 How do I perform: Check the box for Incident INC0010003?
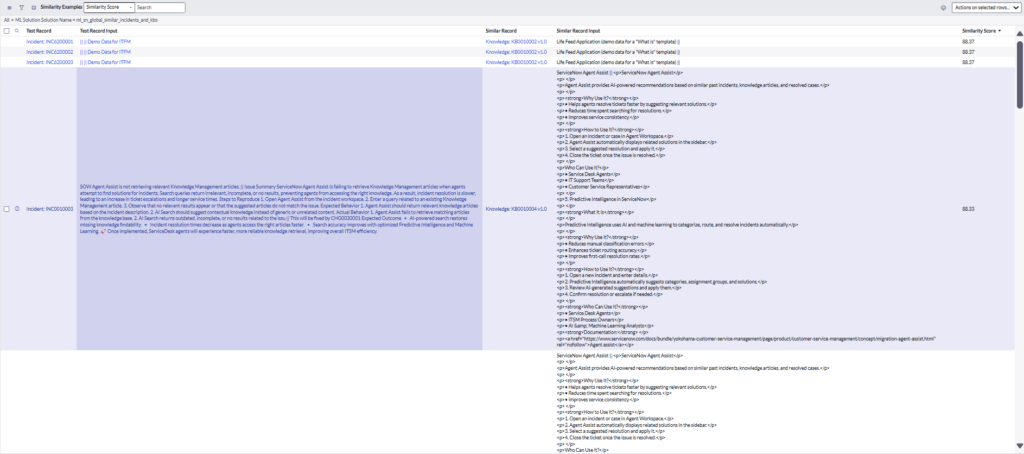click(x=7, y=209)
